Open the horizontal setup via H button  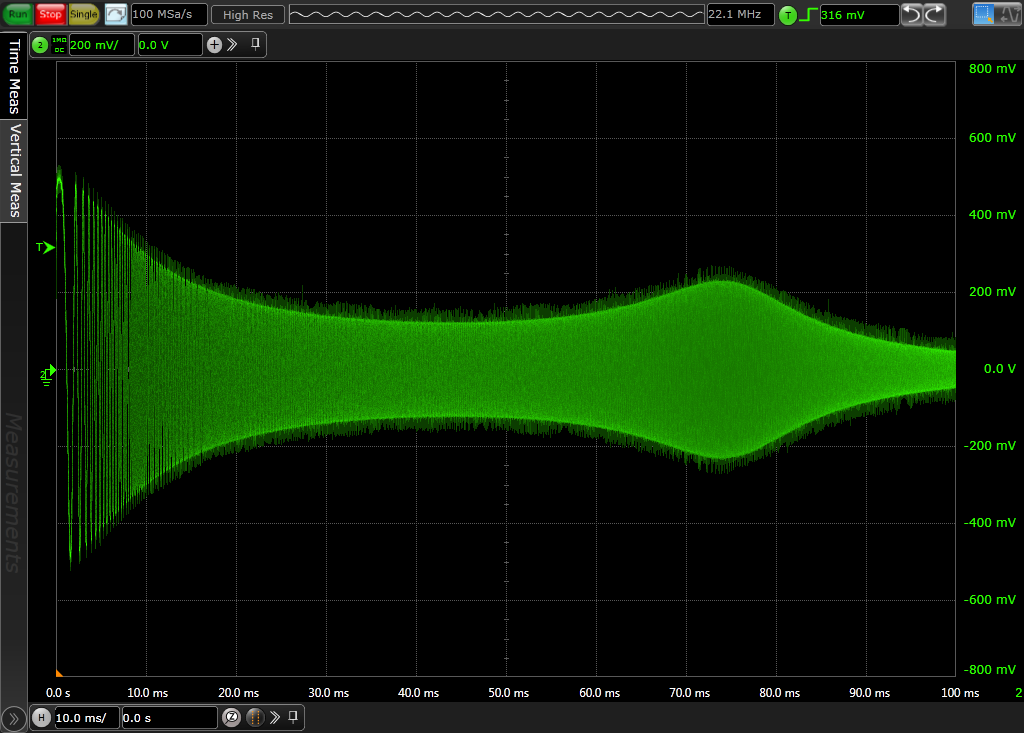(x=41, y=718)
